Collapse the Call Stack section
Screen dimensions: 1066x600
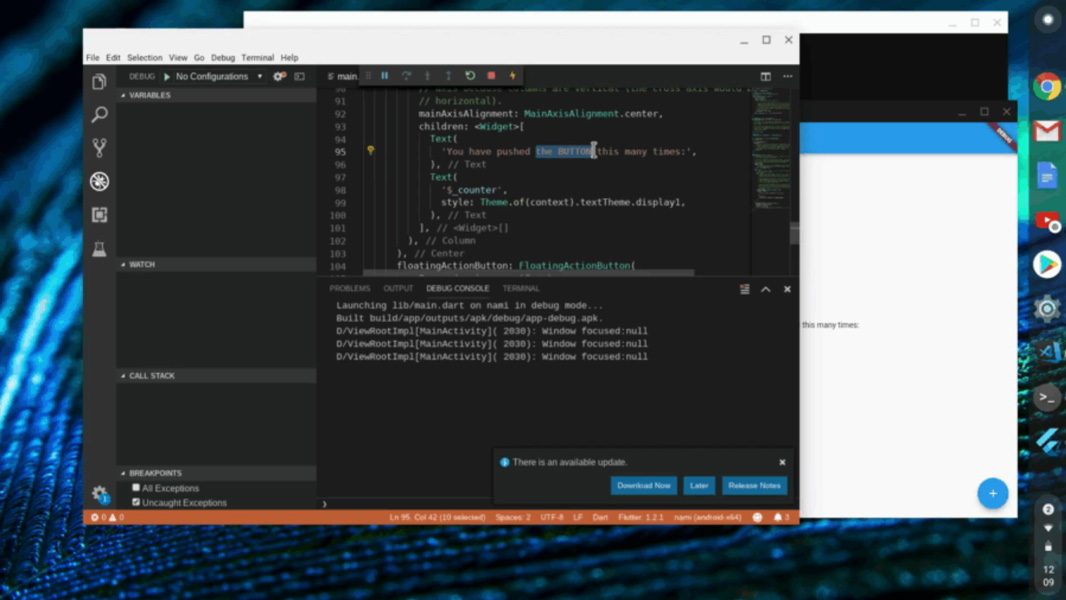coord(151,376)
